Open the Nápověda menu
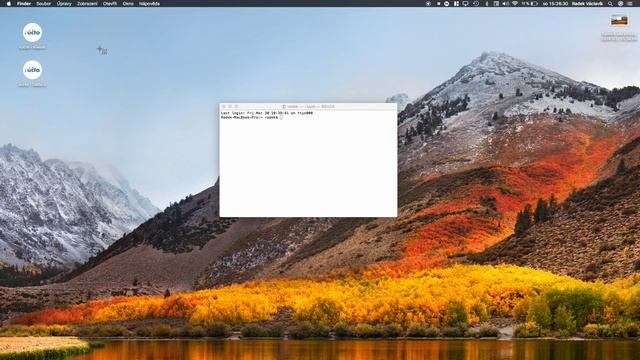The height and width of the screenshot is (360, 640). pos(149,4)
